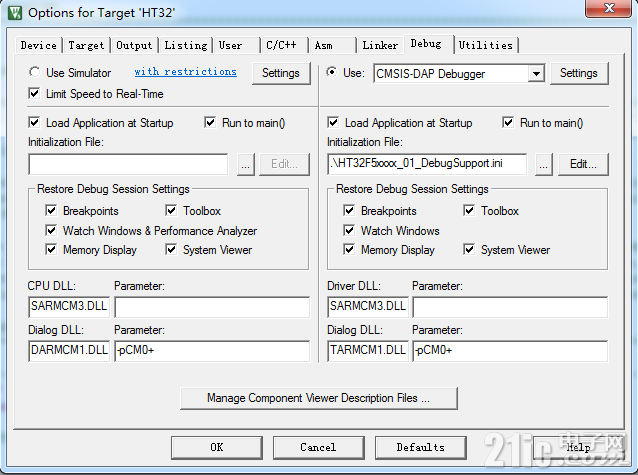Open the 'with restrictions' link

click(186, 72)
